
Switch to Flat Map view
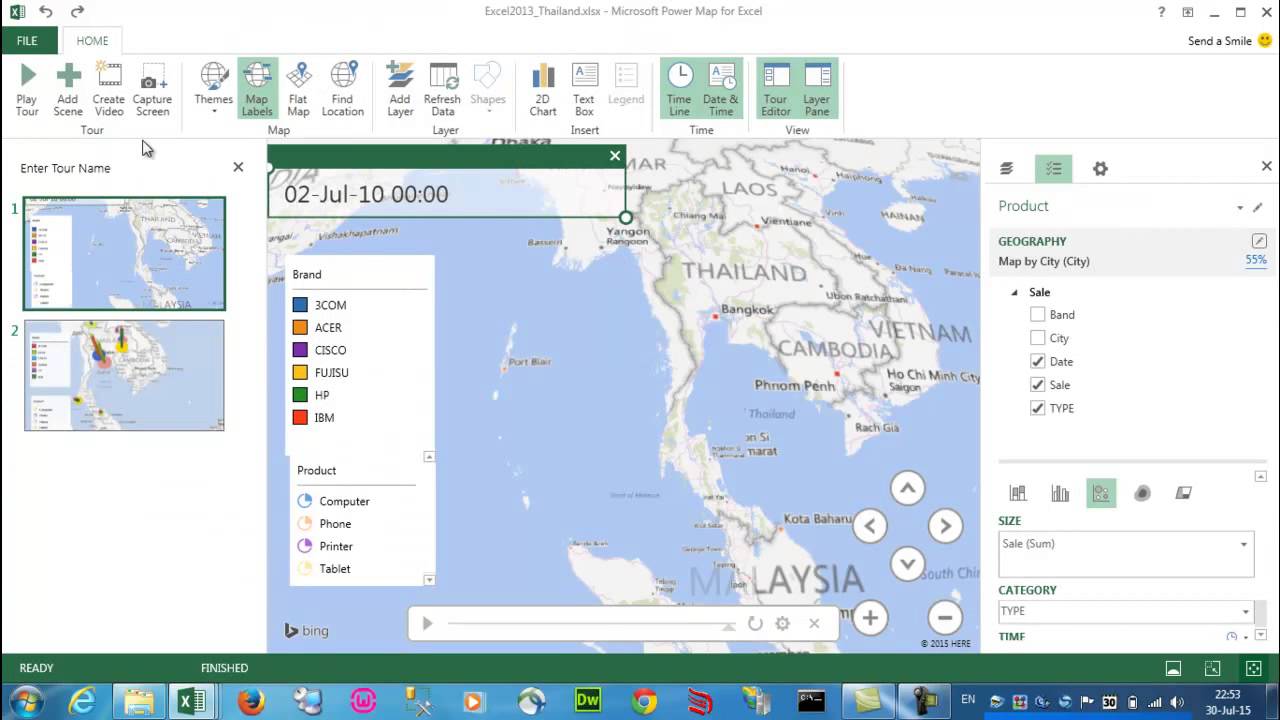point(298,89)
